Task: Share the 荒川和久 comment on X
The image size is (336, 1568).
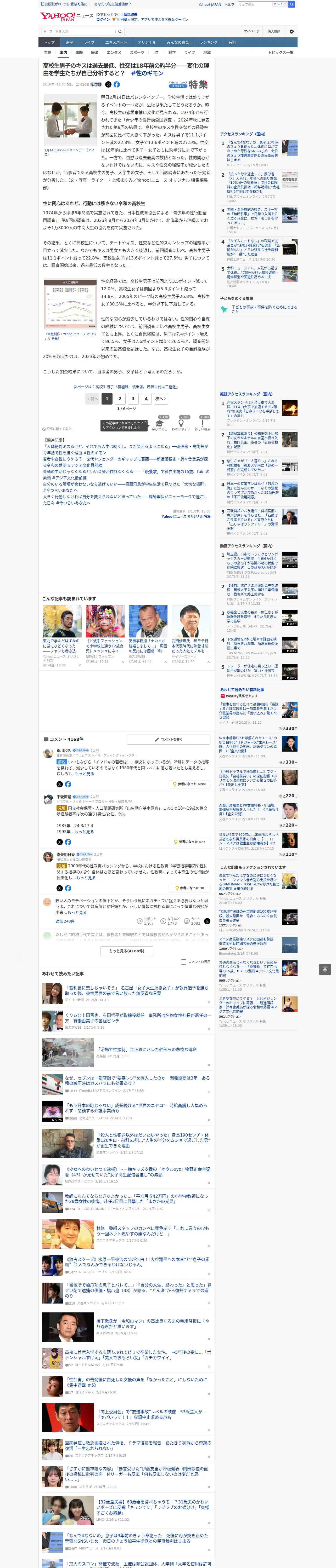Action: 60,784
